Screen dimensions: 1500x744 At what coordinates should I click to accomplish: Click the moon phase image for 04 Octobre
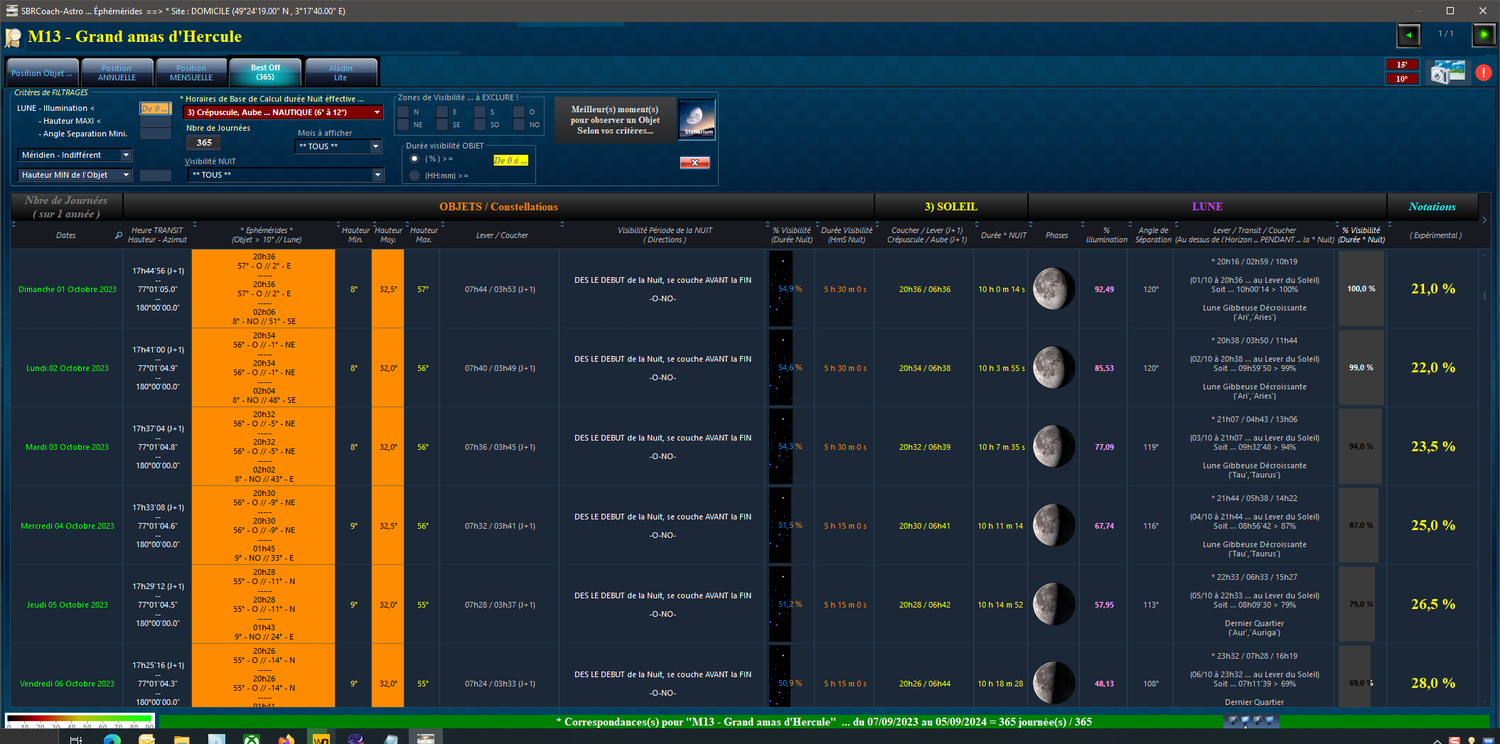pyautogui.click(x=1054, y=526)
